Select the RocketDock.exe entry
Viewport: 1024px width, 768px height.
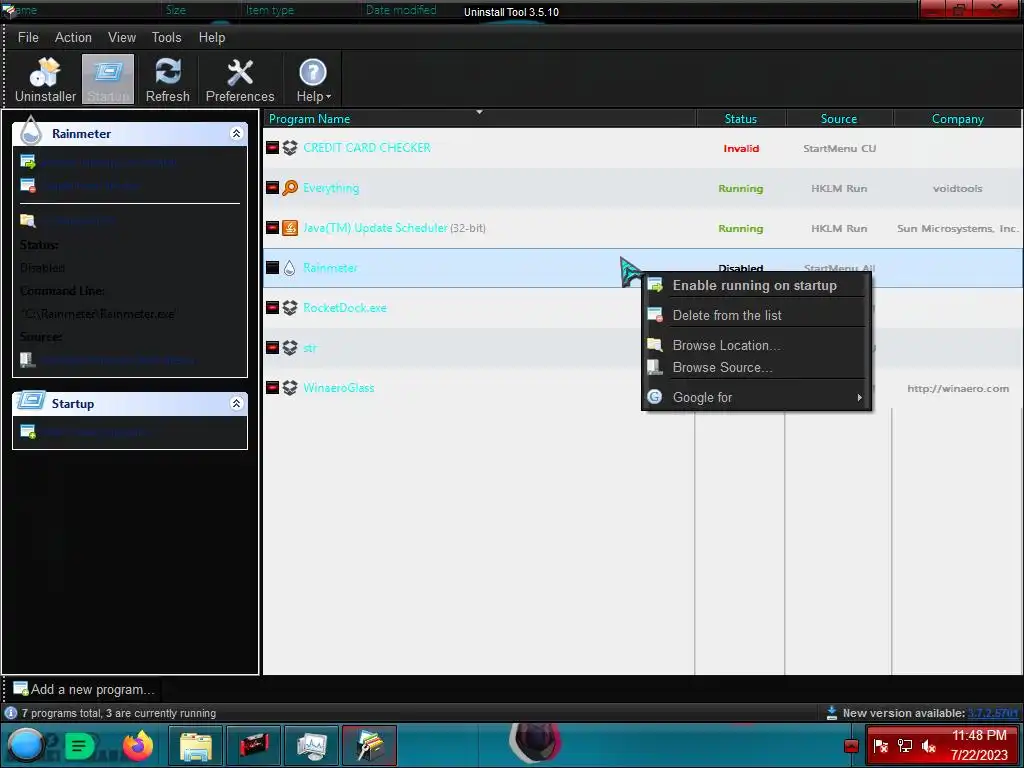pyautogui.click(x=643, y=308)
